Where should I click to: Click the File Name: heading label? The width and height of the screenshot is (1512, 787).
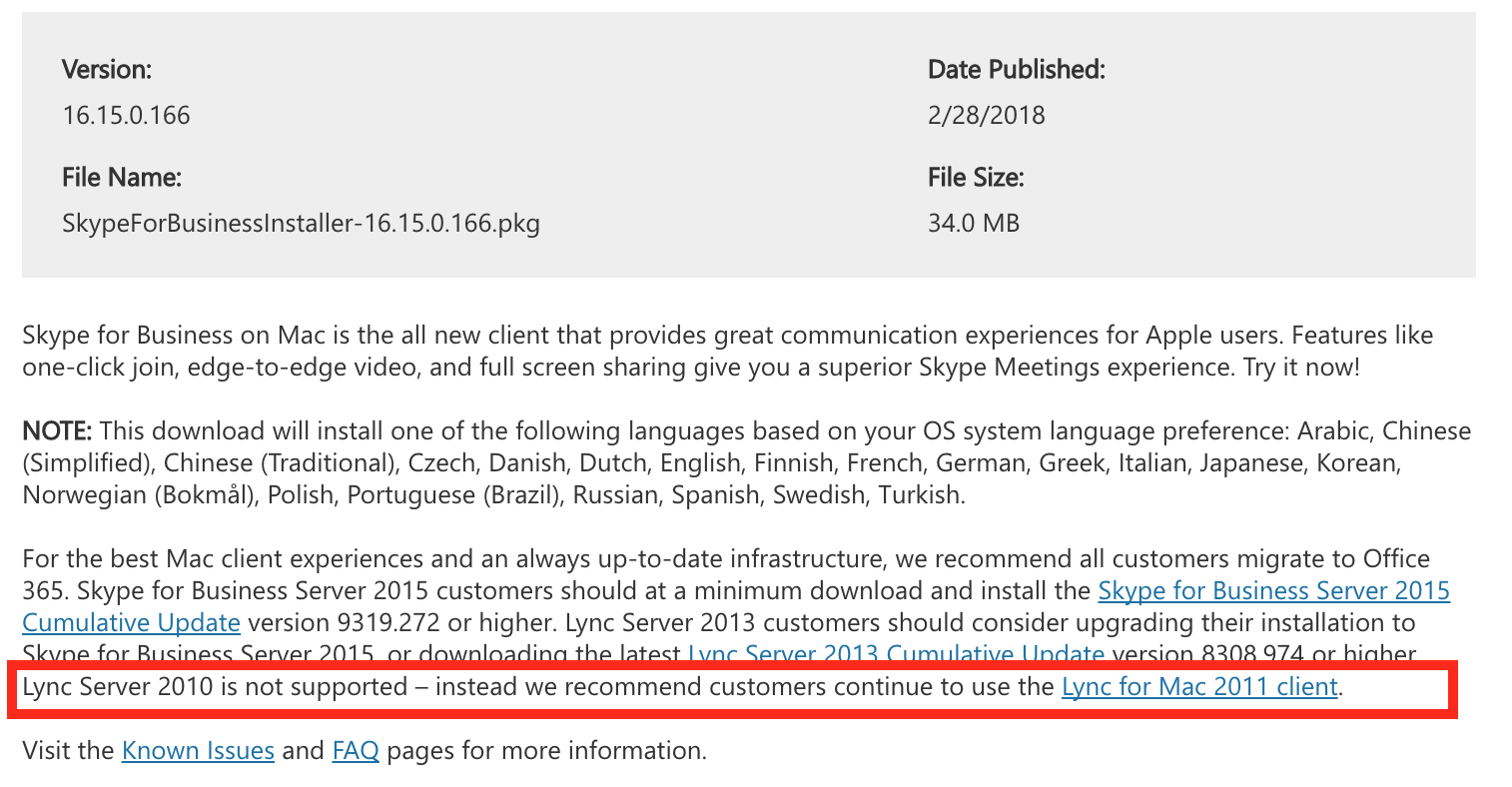[x=122, y=177]
